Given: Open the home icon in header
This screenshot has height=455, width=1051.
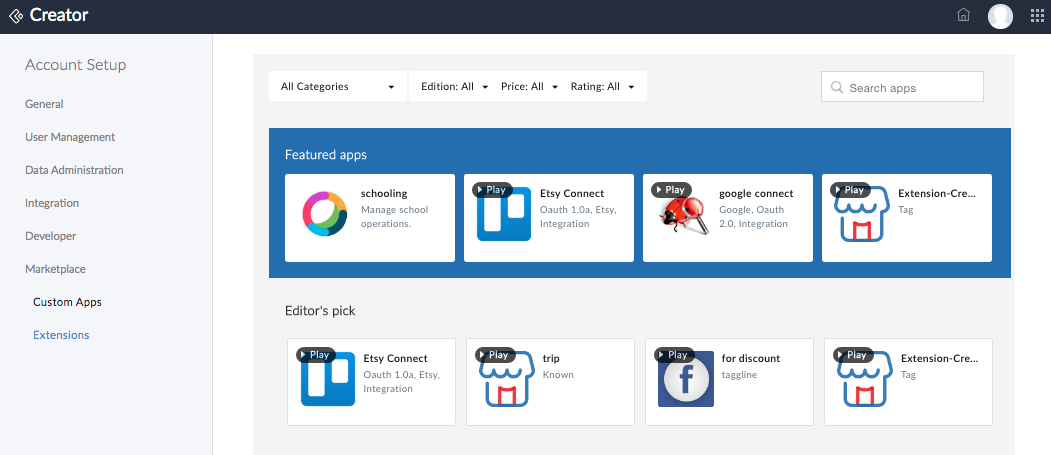Looking at the screenshot, I should click(963, 15).
